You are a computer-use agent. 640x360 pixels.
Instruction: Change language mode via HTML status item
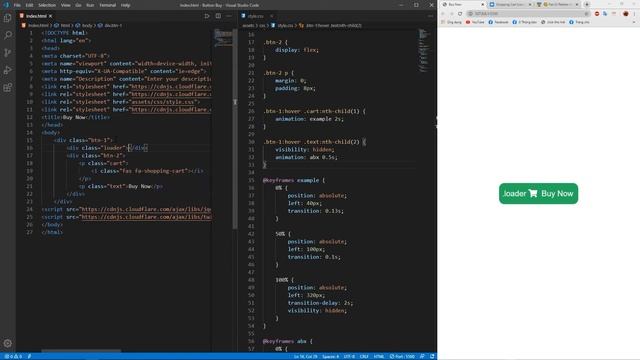click(x=379, y=356)
